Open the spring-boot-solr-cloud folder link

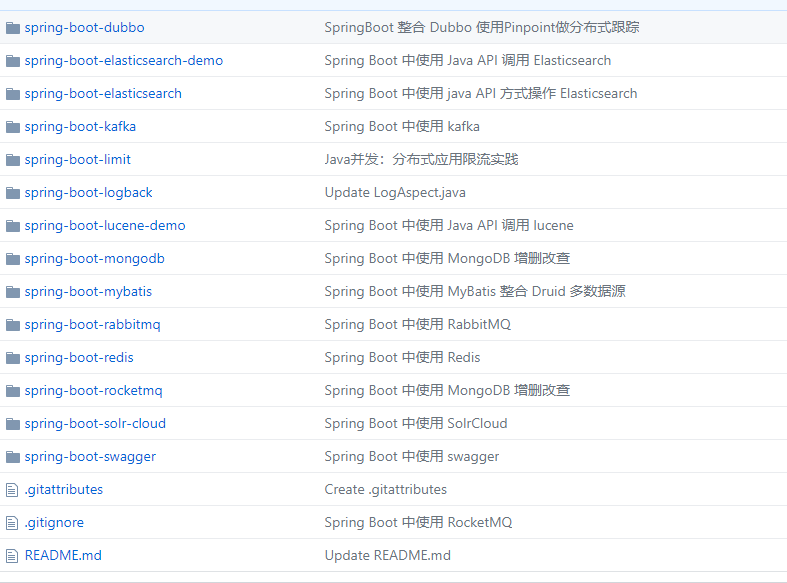[x=95, y=423]
